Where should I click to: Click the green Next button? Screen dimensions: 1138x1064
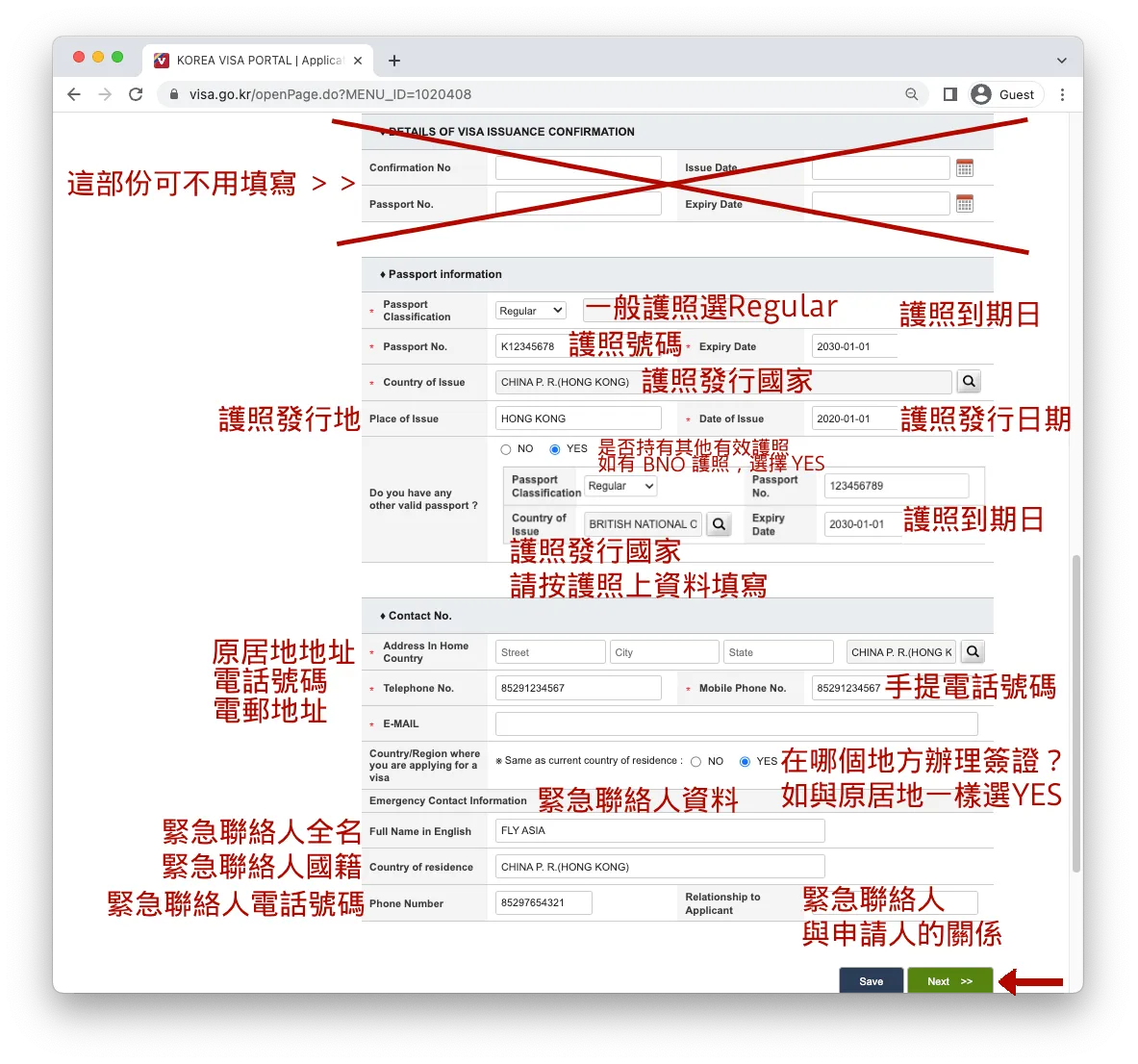coord(950,980)
